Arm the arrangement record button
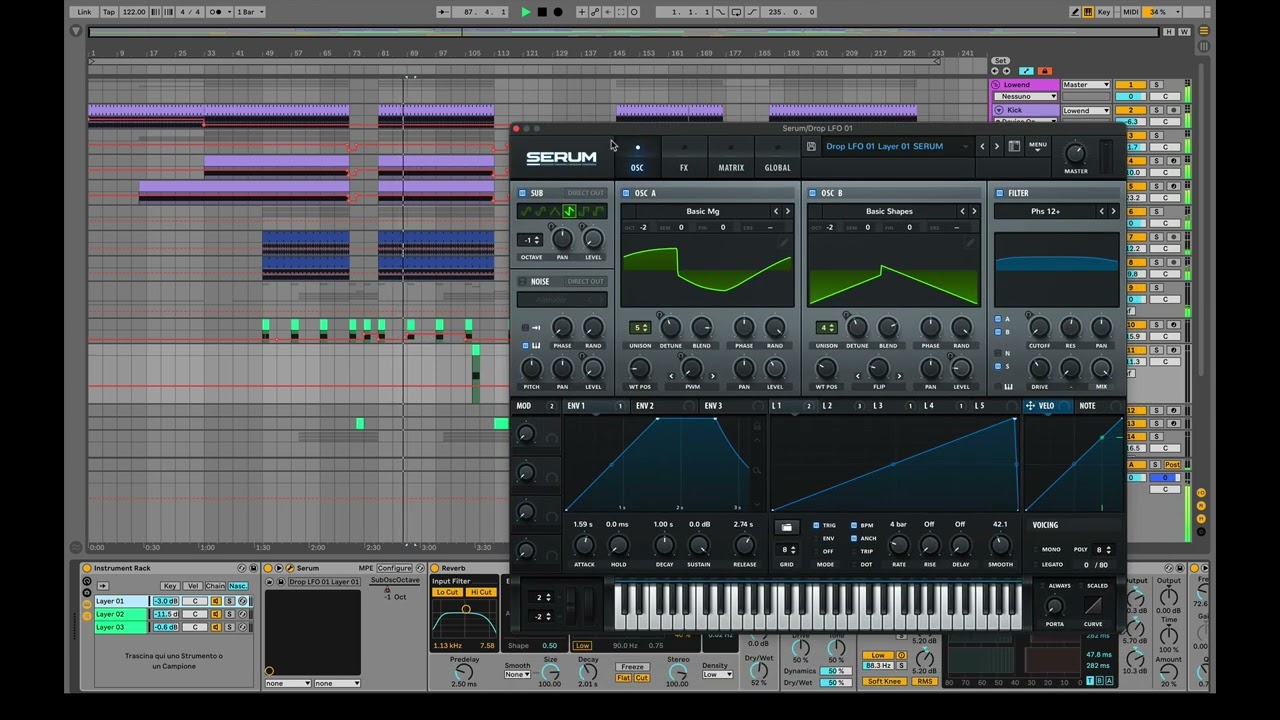This screenshot has height=720, width=1280. click(558, 12)
